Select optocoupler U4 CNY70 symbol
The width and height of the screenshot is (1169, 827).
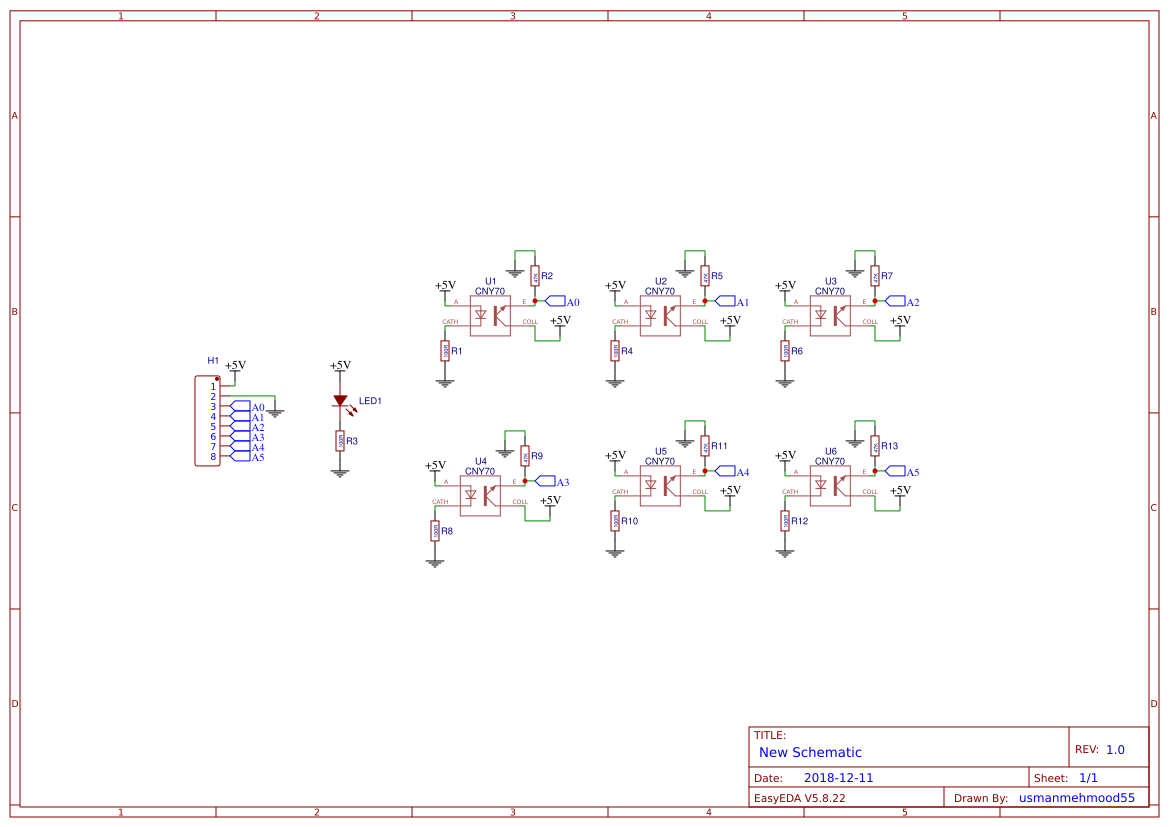pos(479,494)
